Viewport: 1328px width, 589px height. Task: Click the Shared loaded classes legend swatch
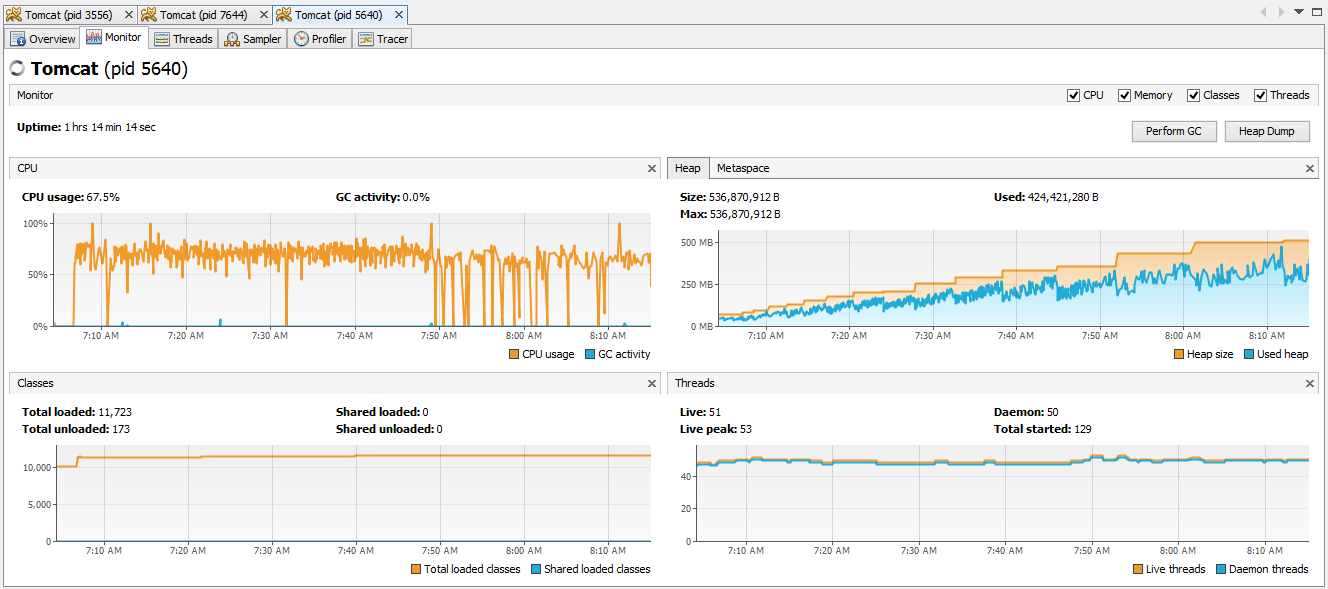536,569
